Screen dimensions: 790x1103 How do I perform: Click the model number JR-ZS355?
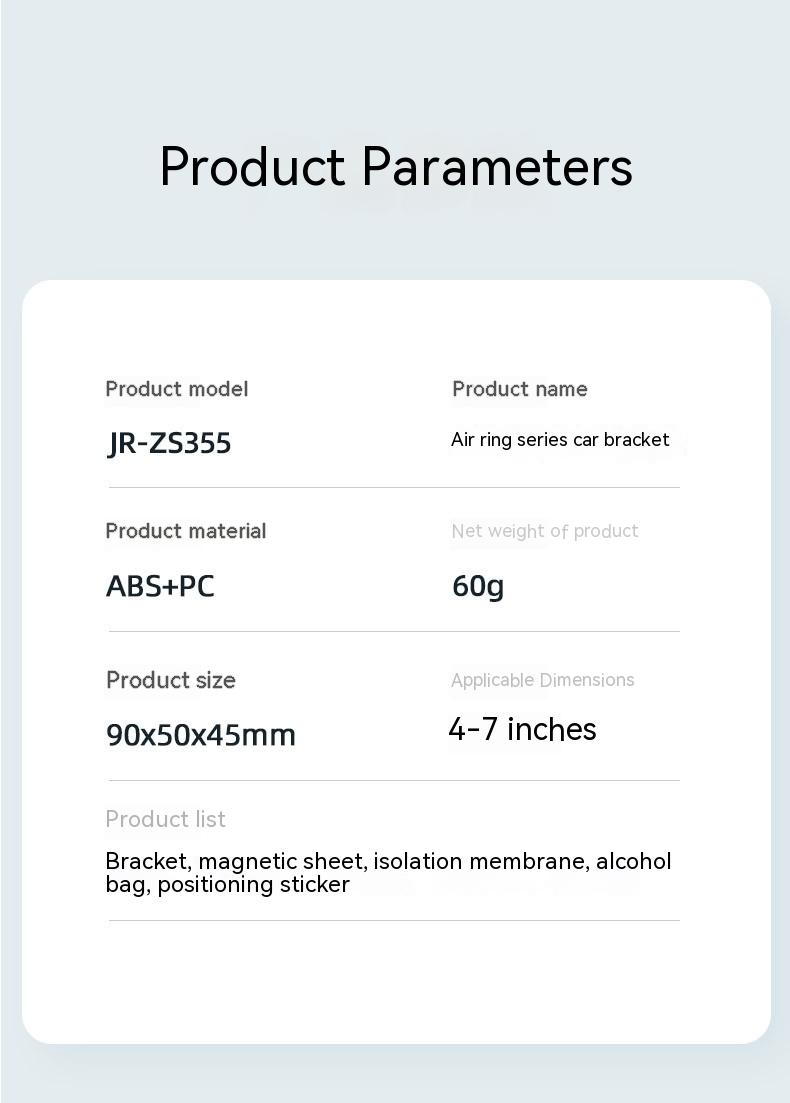(169, 443)
